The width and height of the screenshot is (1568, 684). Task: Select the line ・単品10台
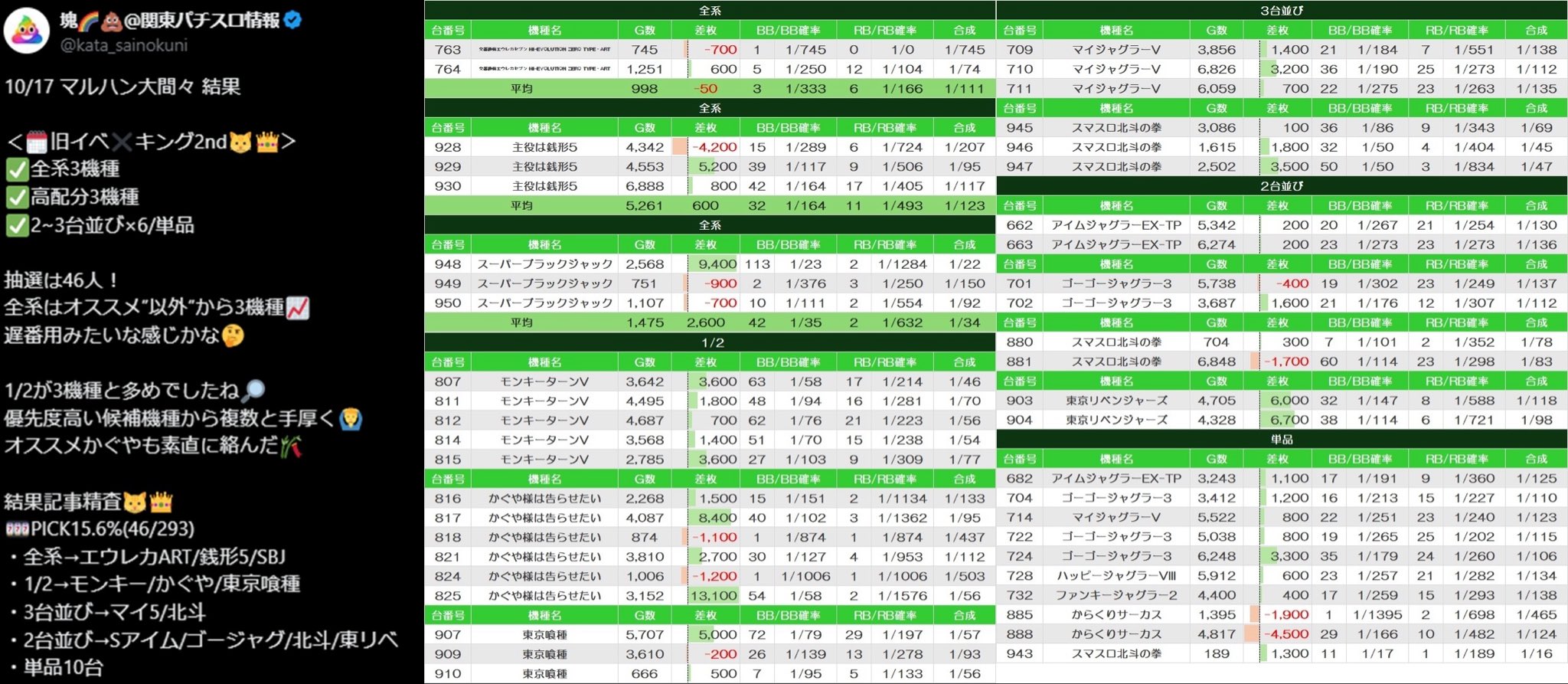55,667
